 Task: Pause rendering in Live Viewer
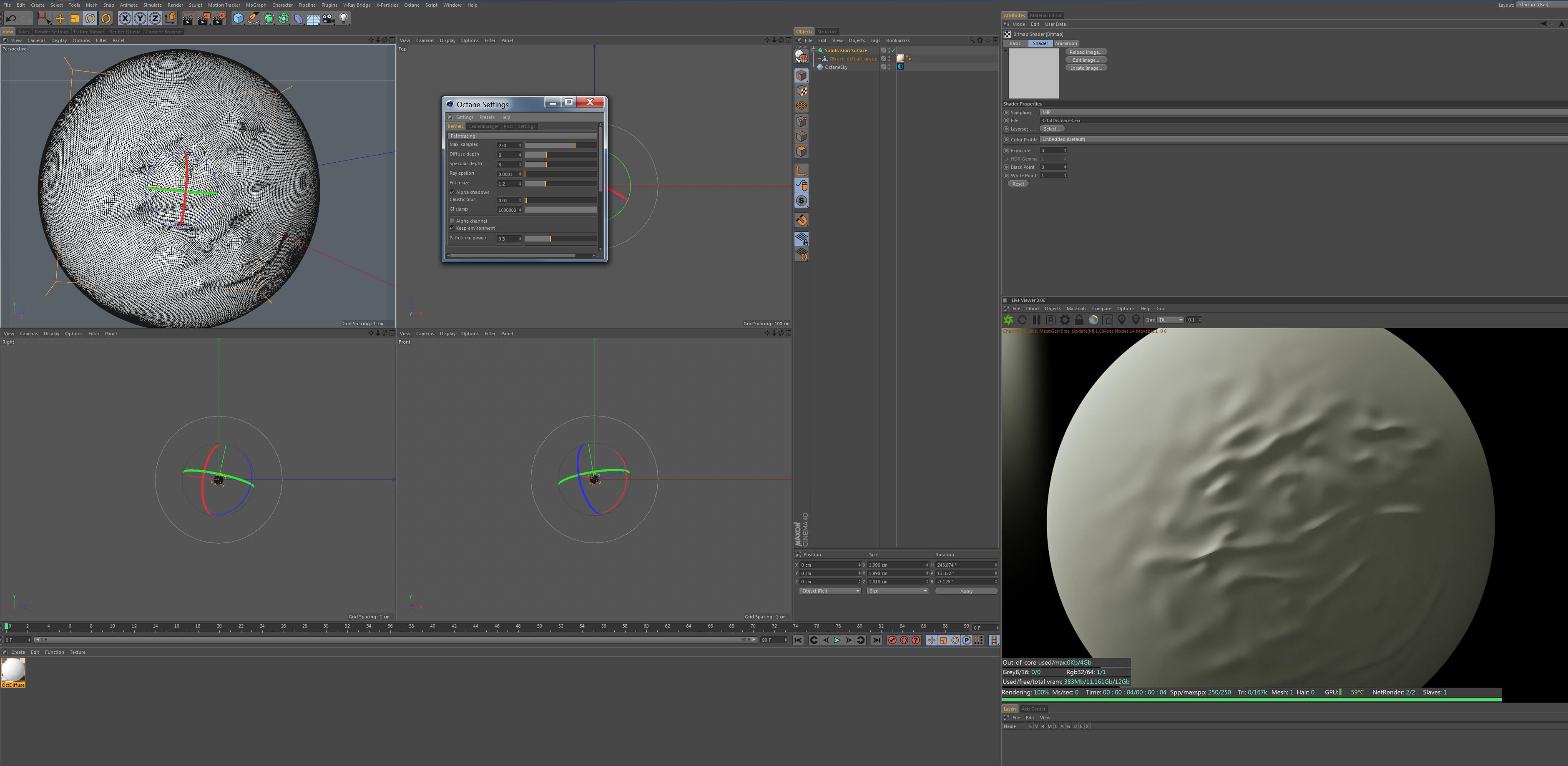[x=1037, y=320]
